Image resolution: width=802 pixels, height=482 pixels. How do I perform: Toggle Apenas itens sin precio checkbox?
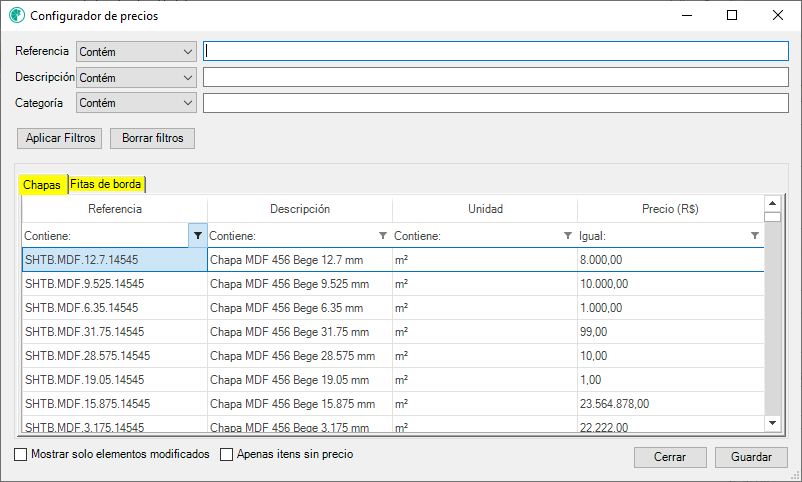pos(227,454)
